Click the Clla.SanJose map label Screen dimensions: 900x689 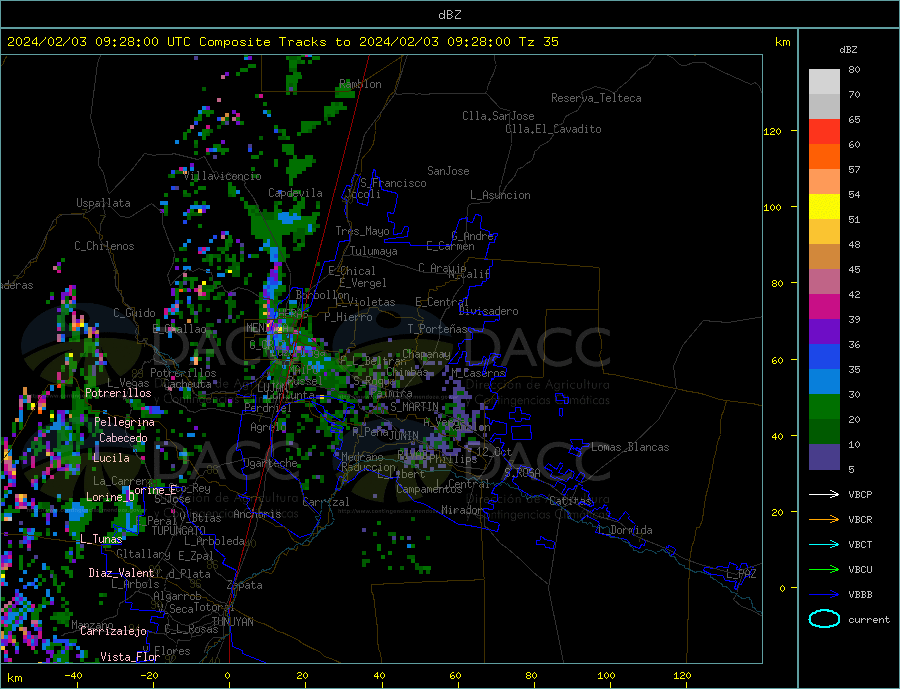click(498, 116)
